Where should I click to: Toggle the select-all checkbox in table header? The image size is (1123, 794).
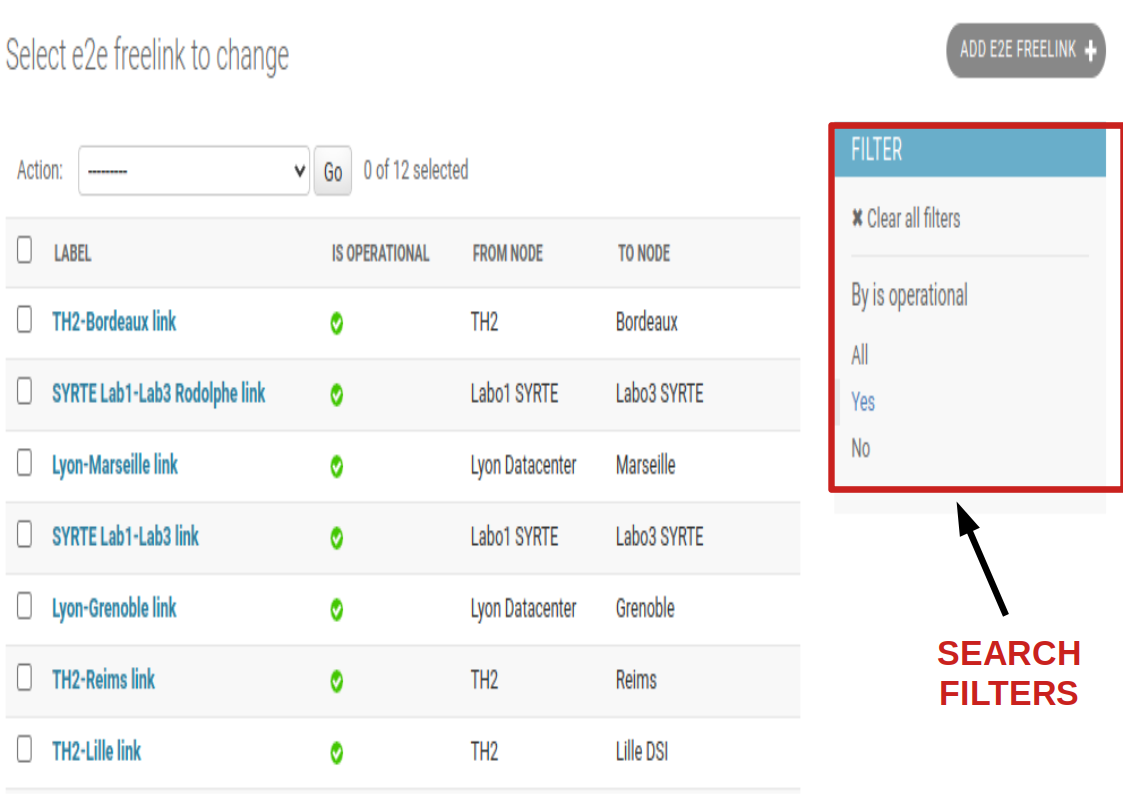[x=25, y=250]
